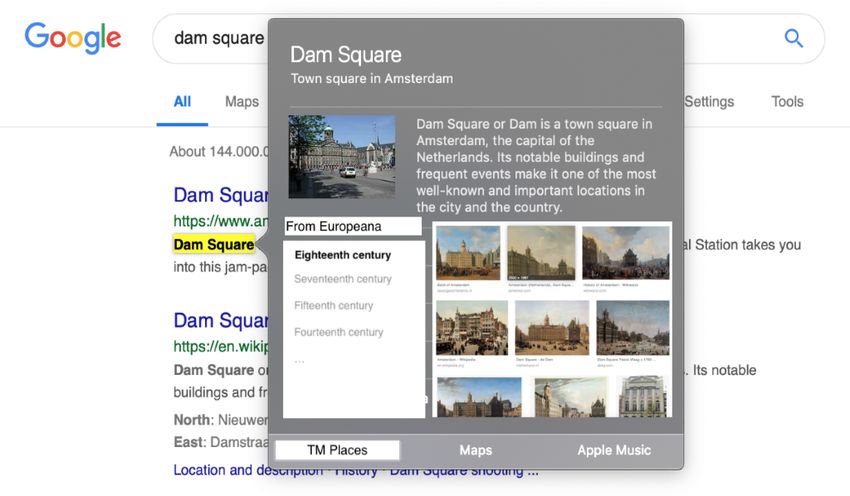Click the From Europeana field

point(353,226)
